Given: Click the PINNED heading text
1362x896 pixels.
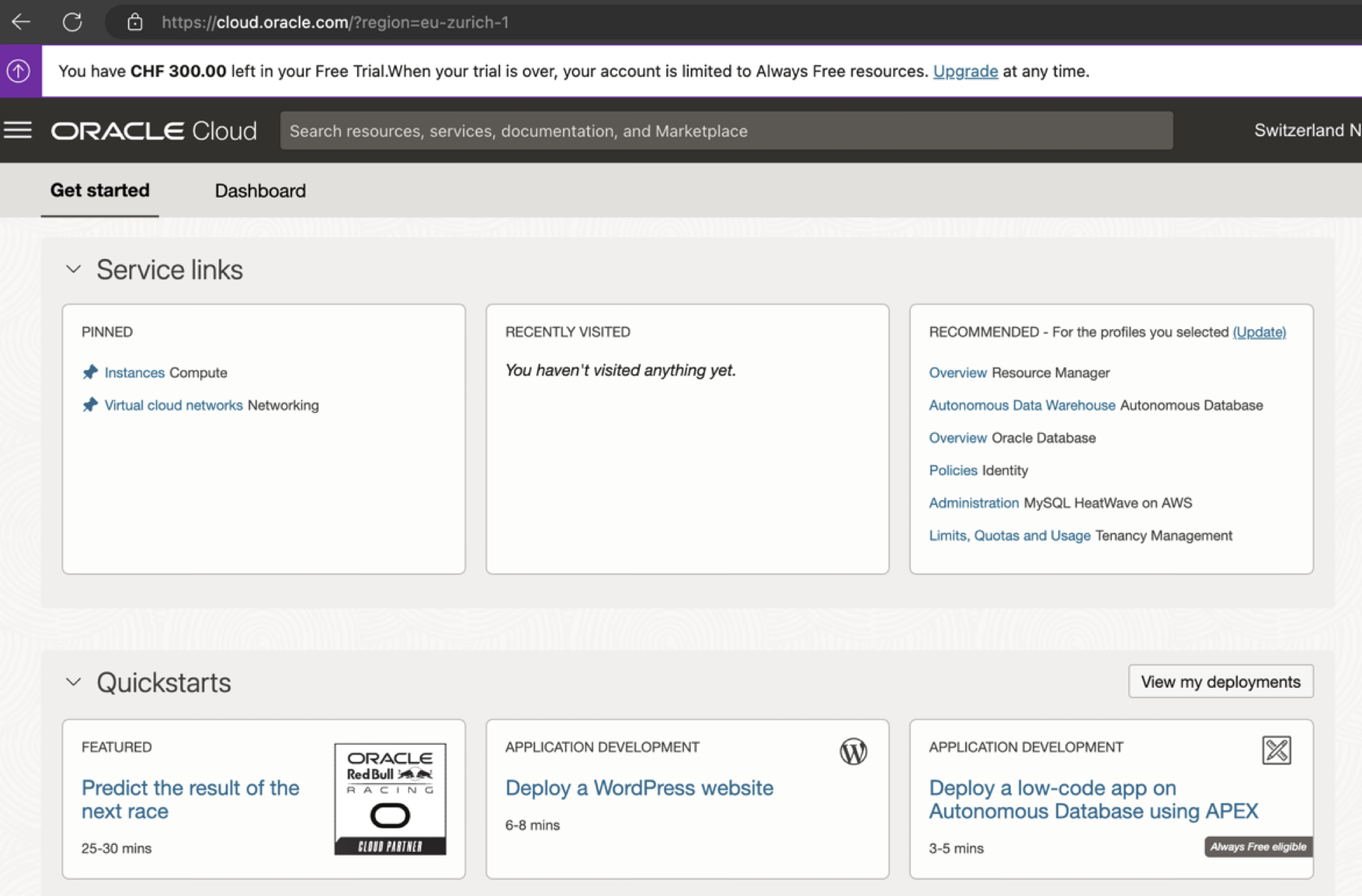Looking at the screenshot, I should [x=107, y=332].
